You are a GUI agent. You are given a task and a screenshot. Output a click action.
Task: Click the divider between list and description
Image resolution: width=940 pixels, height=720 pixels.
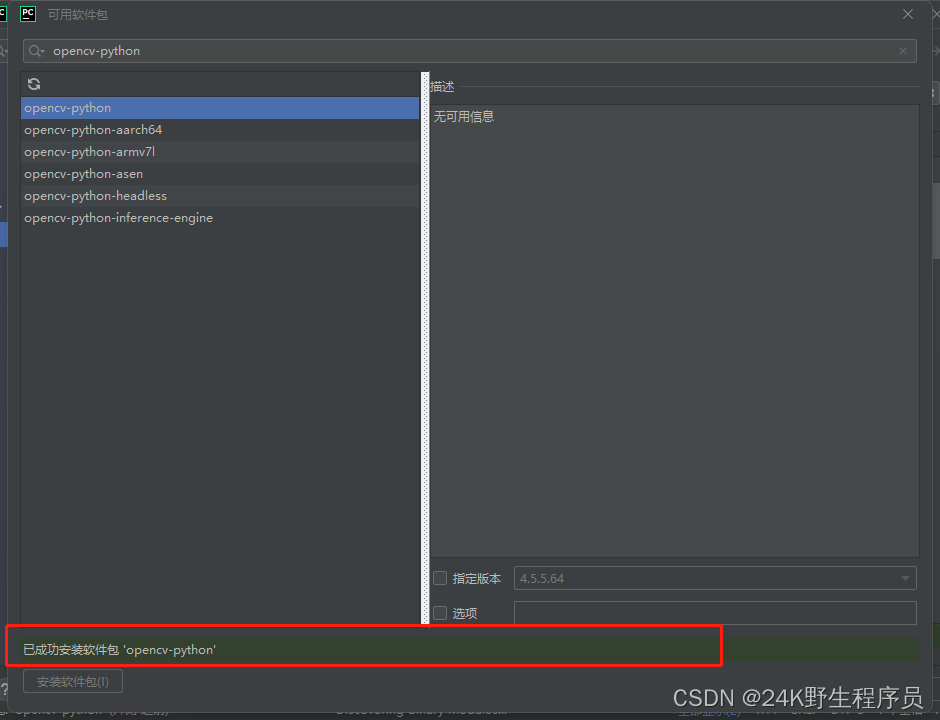tap(425, 350)
